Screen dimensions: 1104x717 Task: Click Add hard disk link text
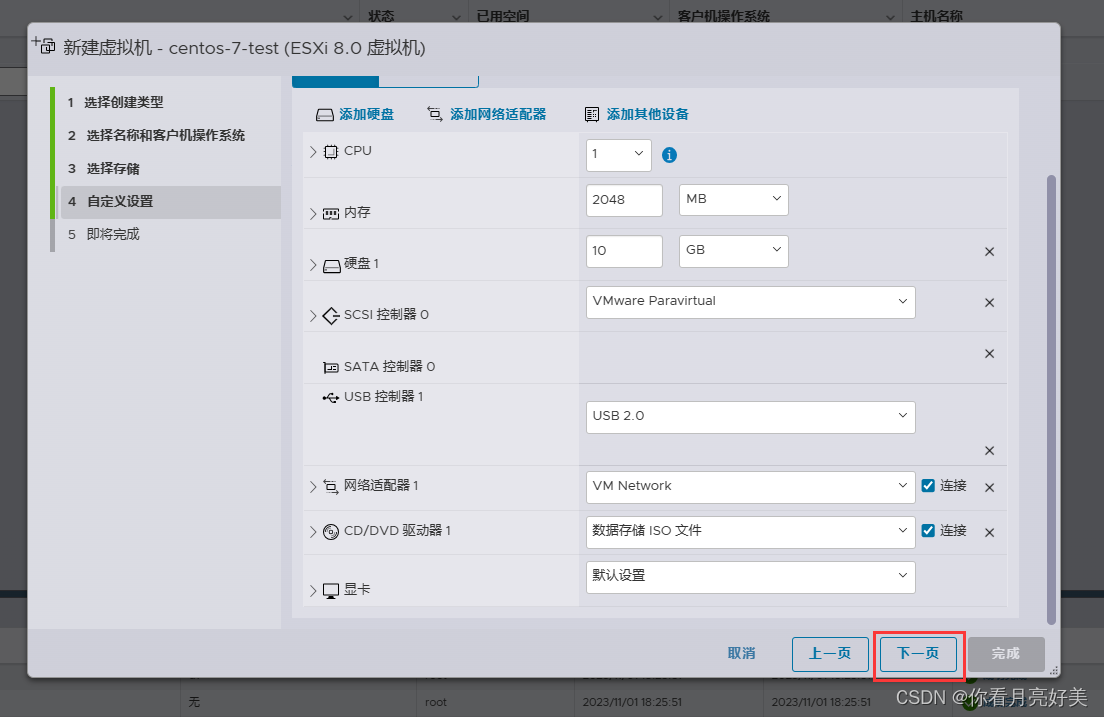[367, 115]
